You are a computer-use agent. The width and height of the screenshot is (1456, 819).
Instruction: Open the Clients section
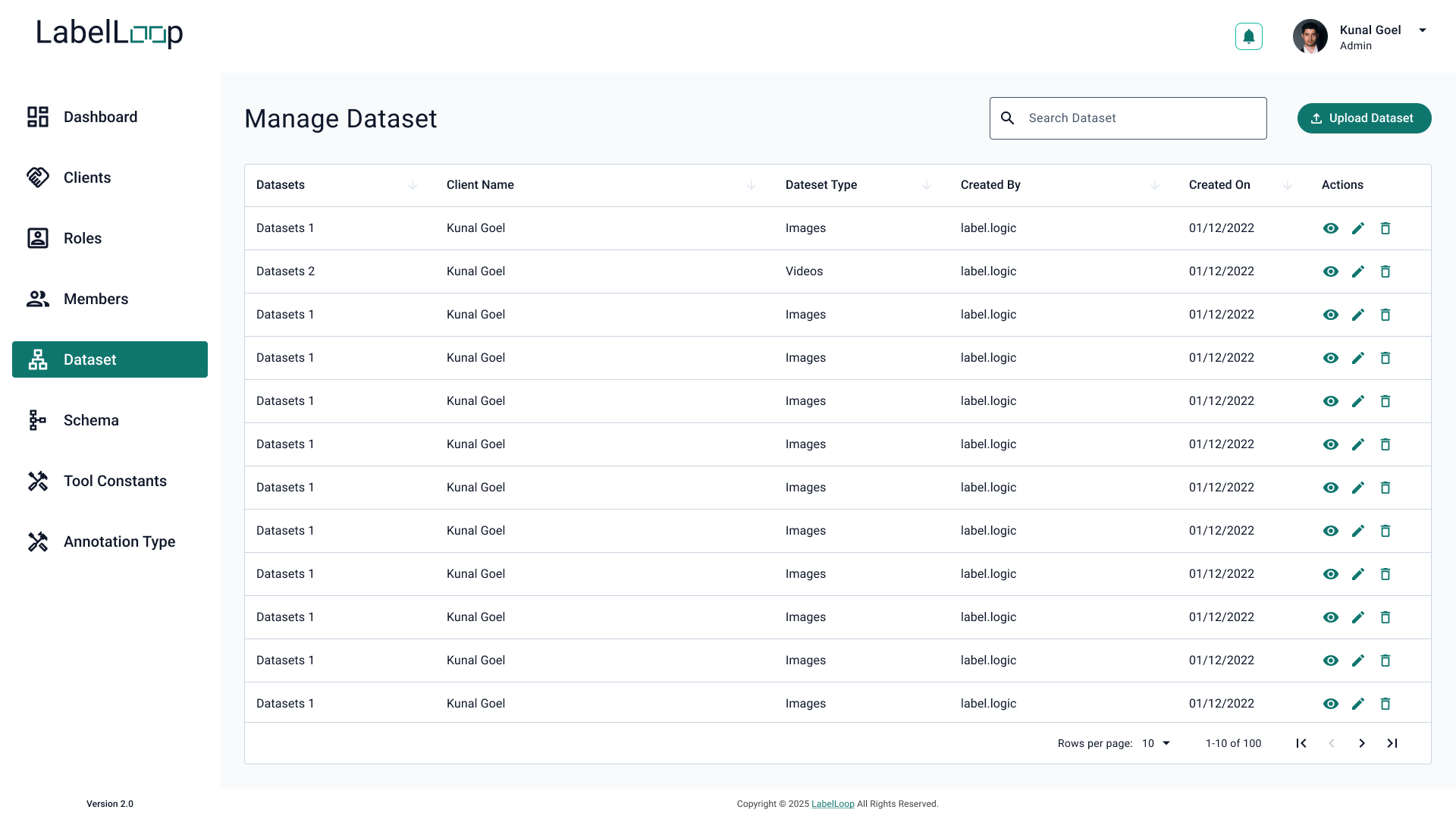[110, 177]
